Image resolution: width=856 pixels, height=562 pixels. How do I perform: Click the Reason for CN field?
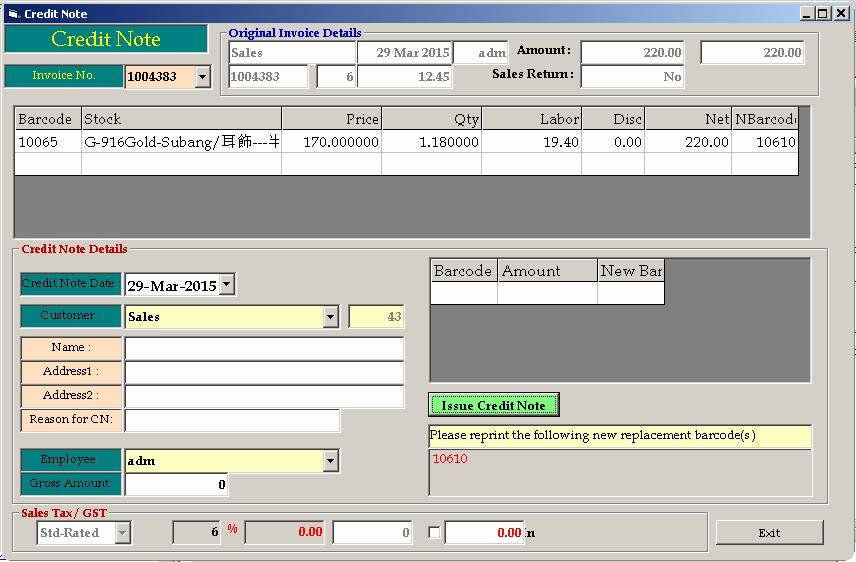[x=232, y=420]
